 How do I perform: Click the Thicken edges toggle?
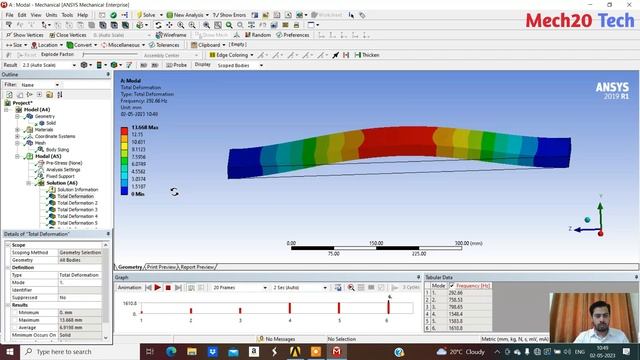coord(367,55)
